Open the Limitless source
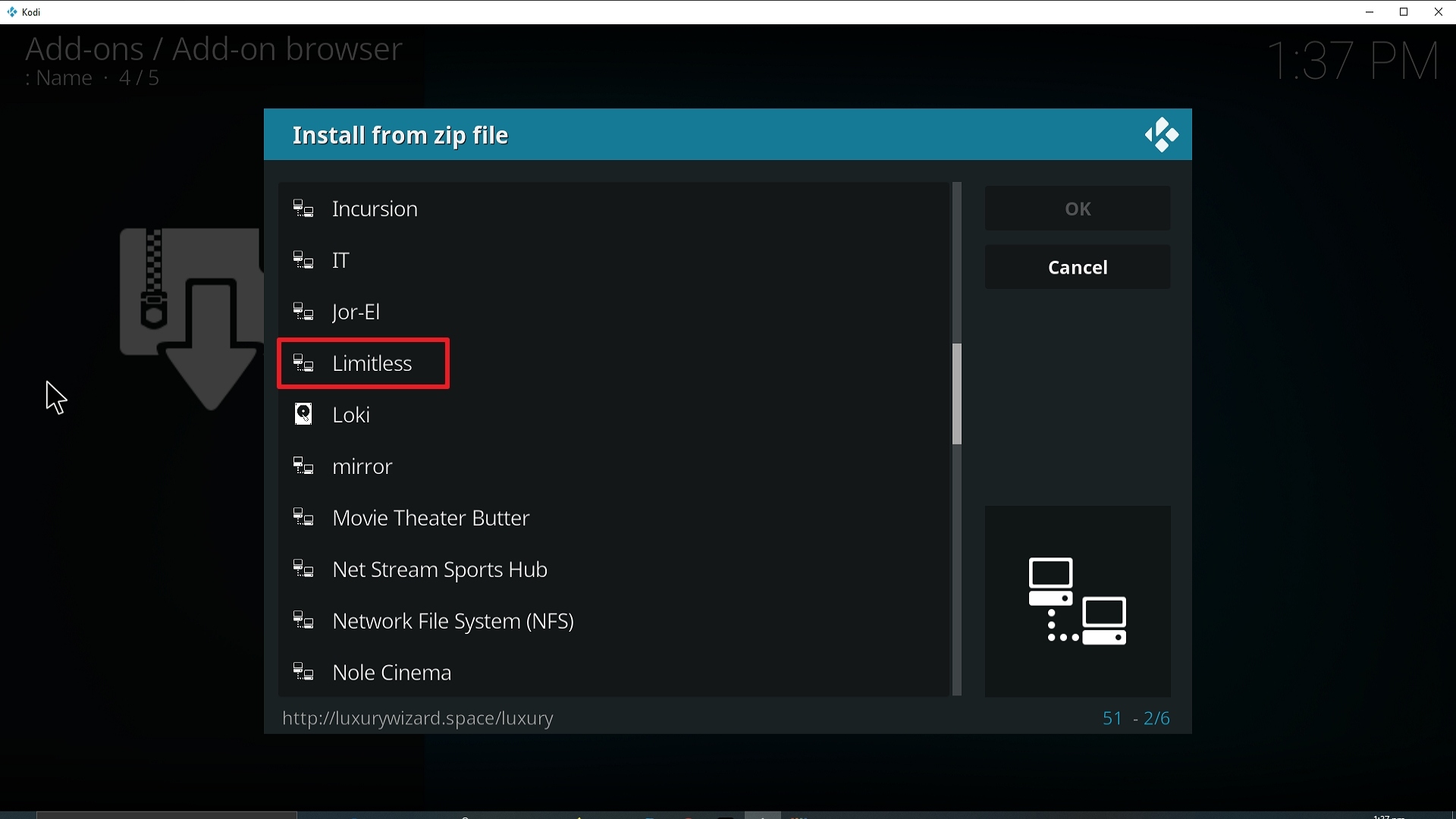The image size is (1456, 819). 614,363
